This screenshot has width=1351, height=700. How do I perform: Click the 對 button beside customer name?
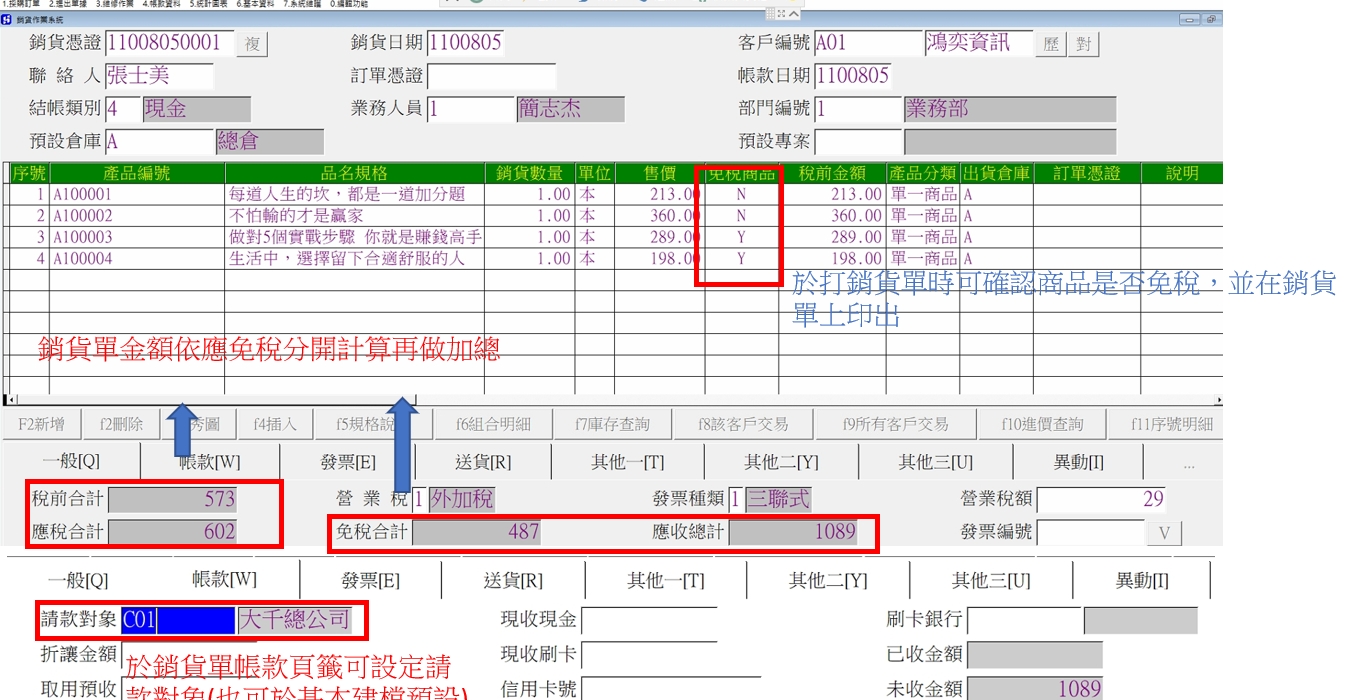coord(1084,44)
